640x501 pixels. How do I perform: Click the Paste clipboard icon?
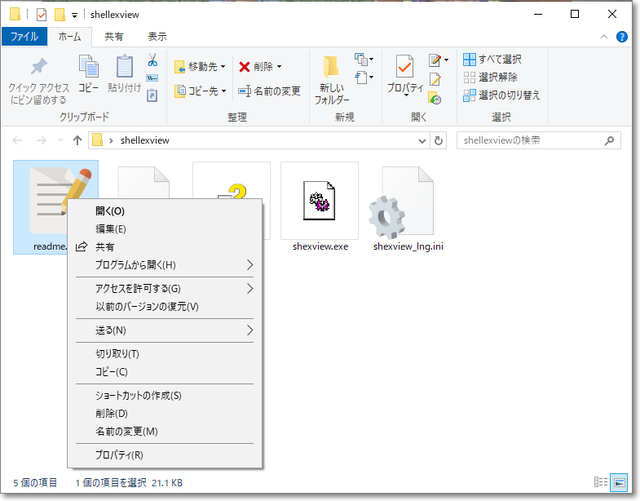[124, 68]
